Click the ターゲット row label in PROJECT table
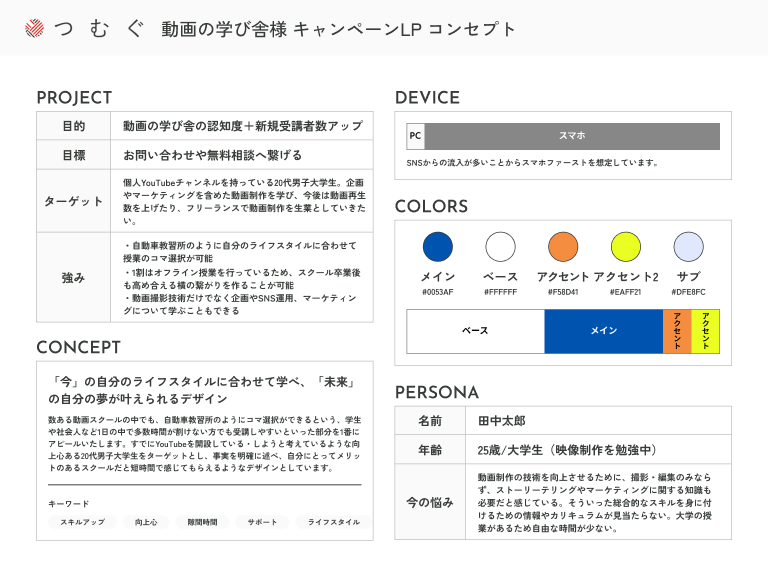Image resolution: width=768 pixels, height=576 pixels. click(x=73, y=201)
